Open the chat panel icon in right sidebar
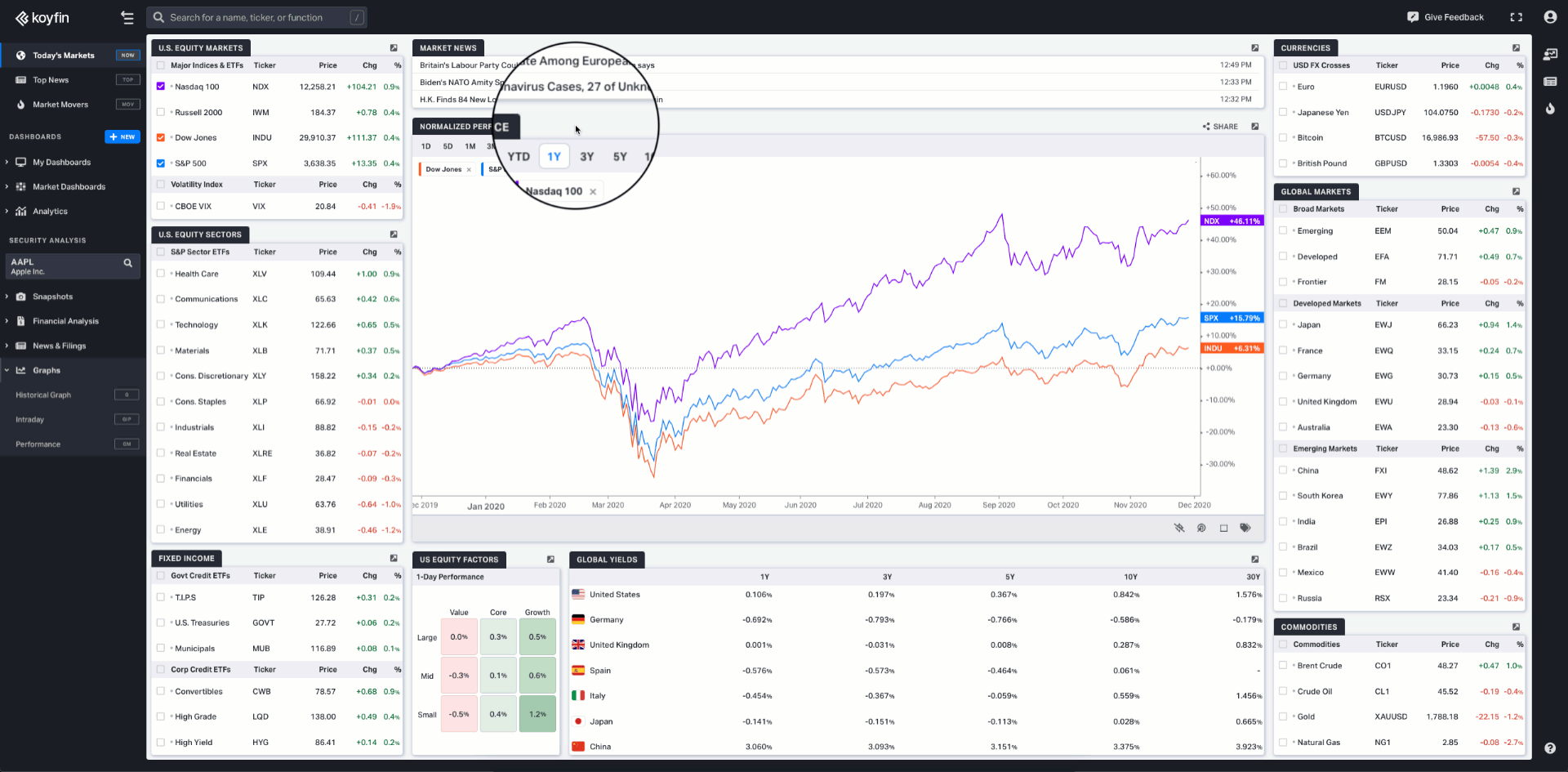This screenshot has width=1568, height=772. (1550, 55)
